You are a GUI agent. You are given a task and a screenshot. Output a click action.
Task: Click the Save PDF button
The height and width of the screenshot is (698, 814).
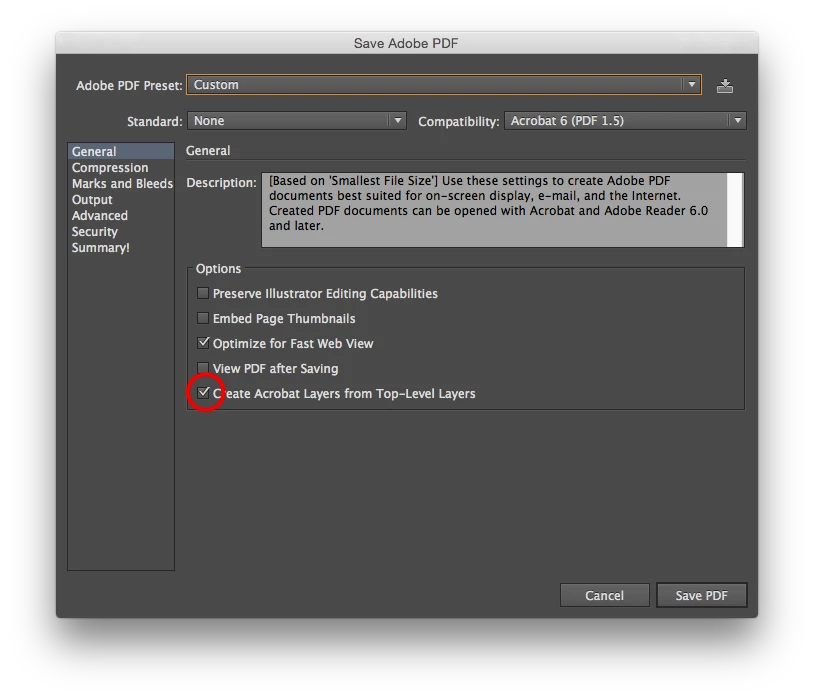click(x=701, y=595)
